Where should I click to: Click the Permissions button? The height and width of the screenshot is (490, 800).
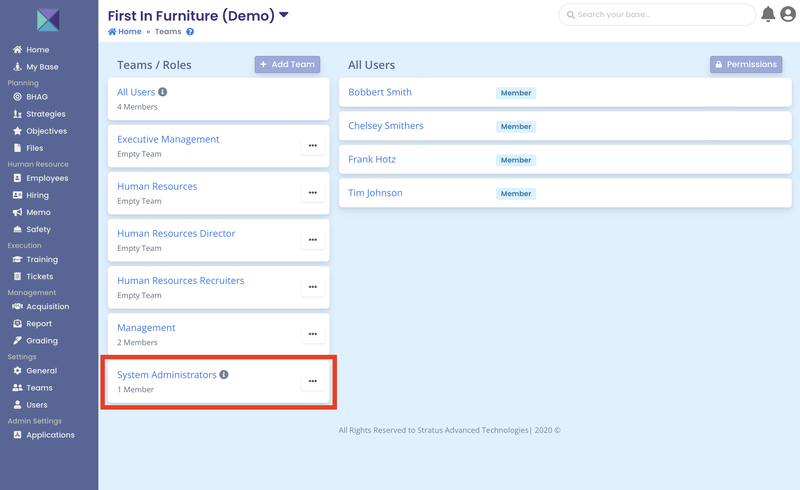(745, 64)
